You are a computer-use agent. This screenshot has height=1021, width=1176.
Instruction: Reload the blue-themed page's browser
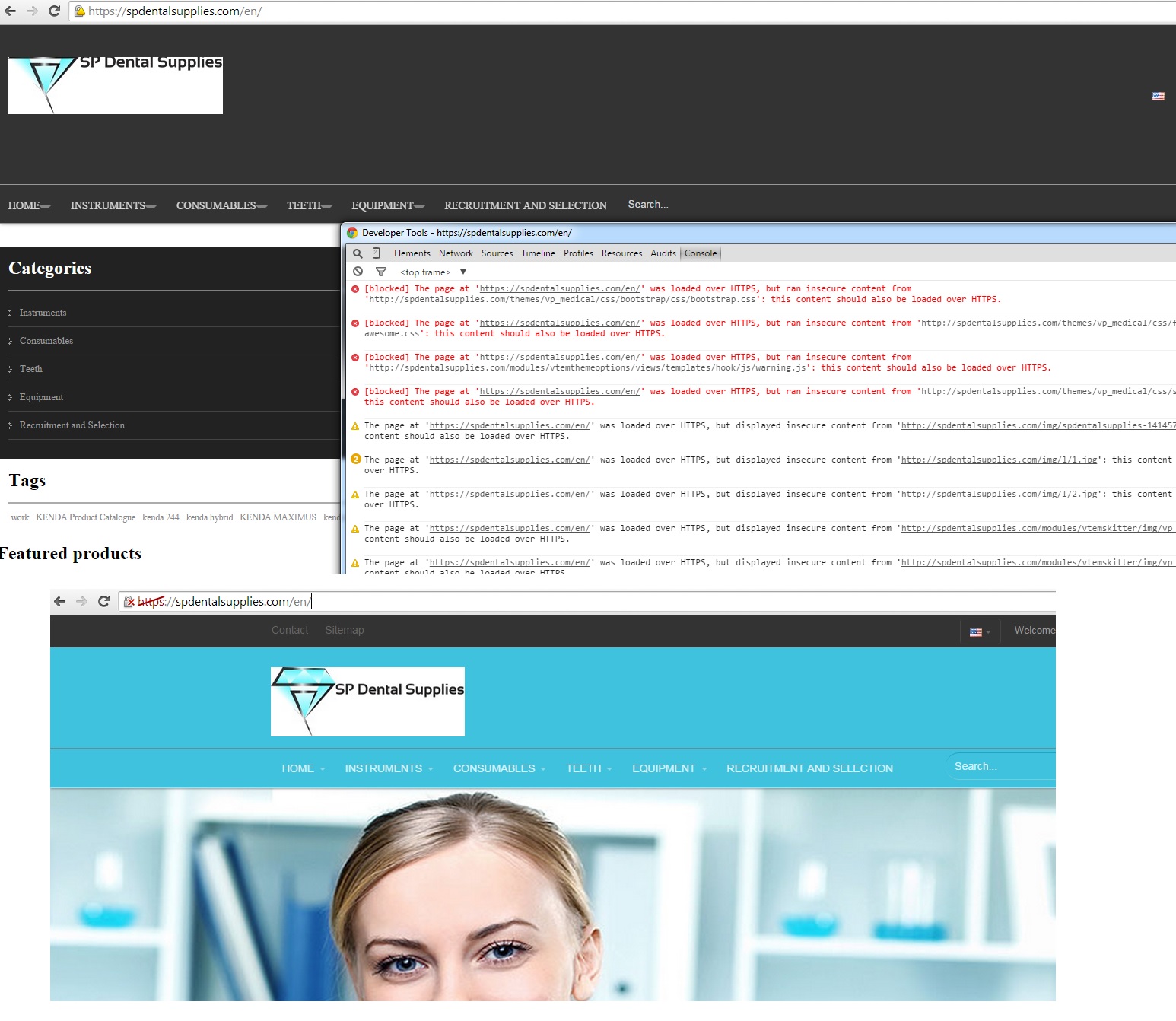pyautogui.click(x=103, y=602)
